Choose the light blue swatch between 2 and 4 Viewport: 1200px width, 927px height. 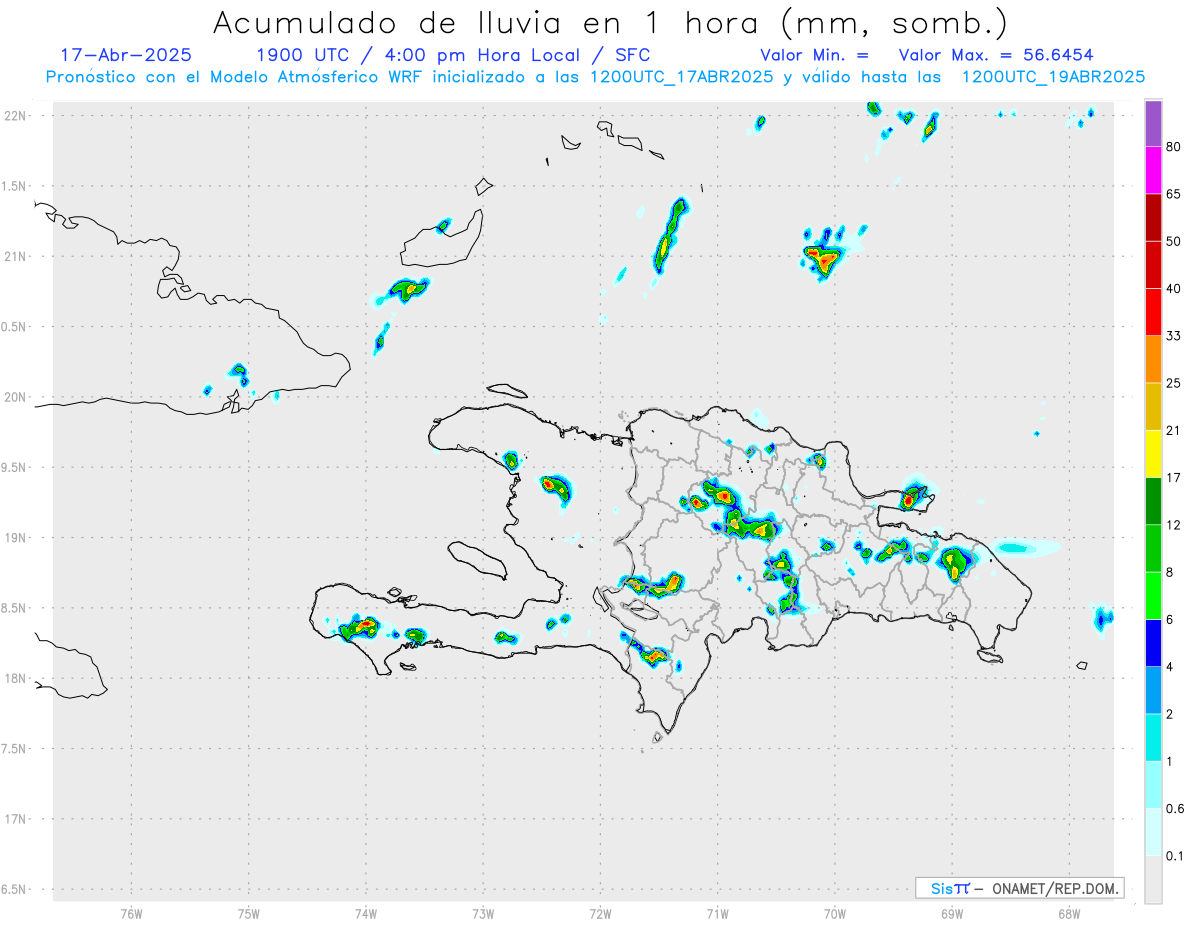1153,690
